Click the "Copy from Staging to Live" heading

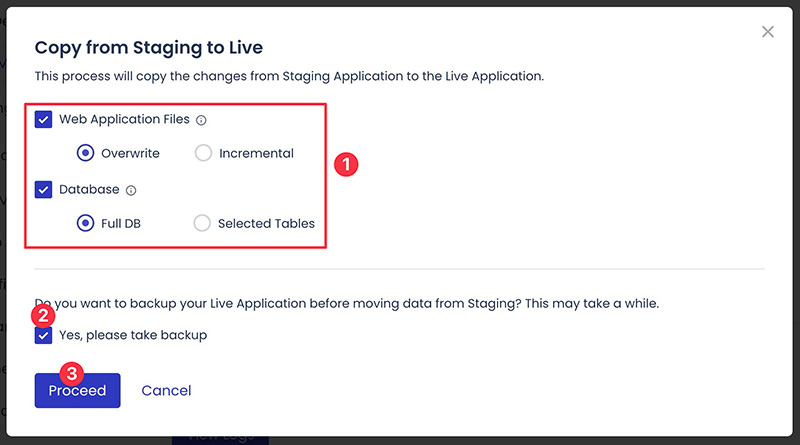(149, 47)
